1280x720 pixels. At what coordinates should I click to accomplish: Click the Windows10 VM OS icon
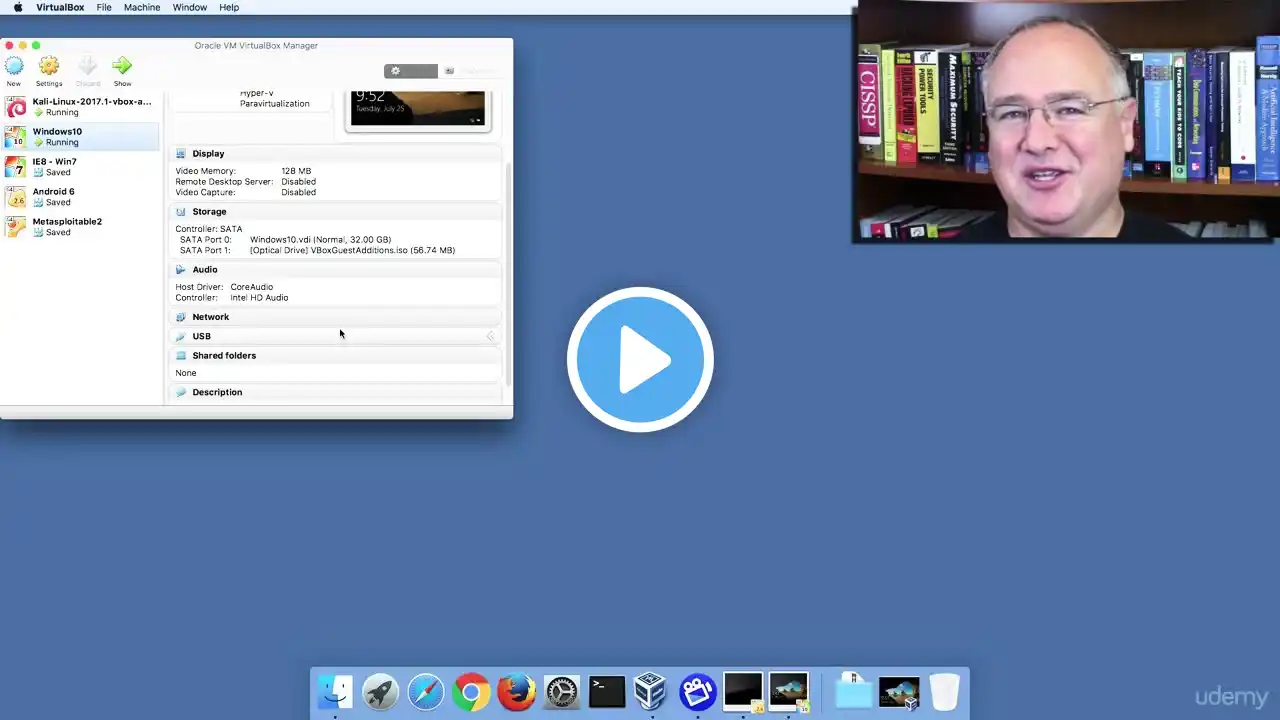click(16, 137)
